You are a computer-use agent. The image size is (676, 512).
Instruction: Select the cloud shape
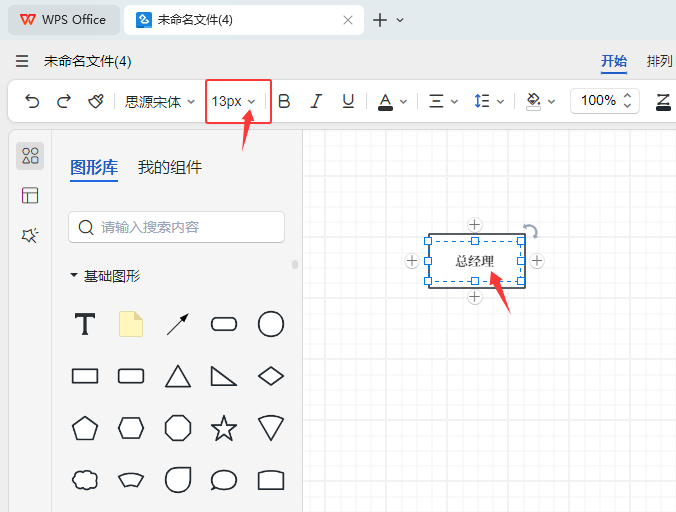85,480
